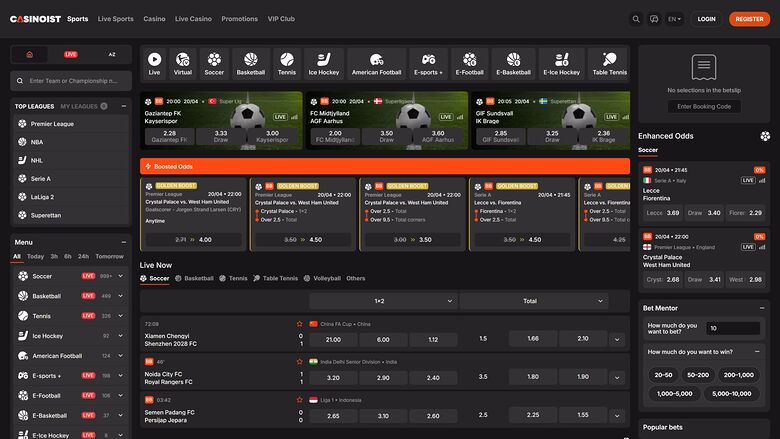This screenshot has height=439, width=780.
Task: Open stats icon on Lecce Fiorentina card
Action: [762, 180]
